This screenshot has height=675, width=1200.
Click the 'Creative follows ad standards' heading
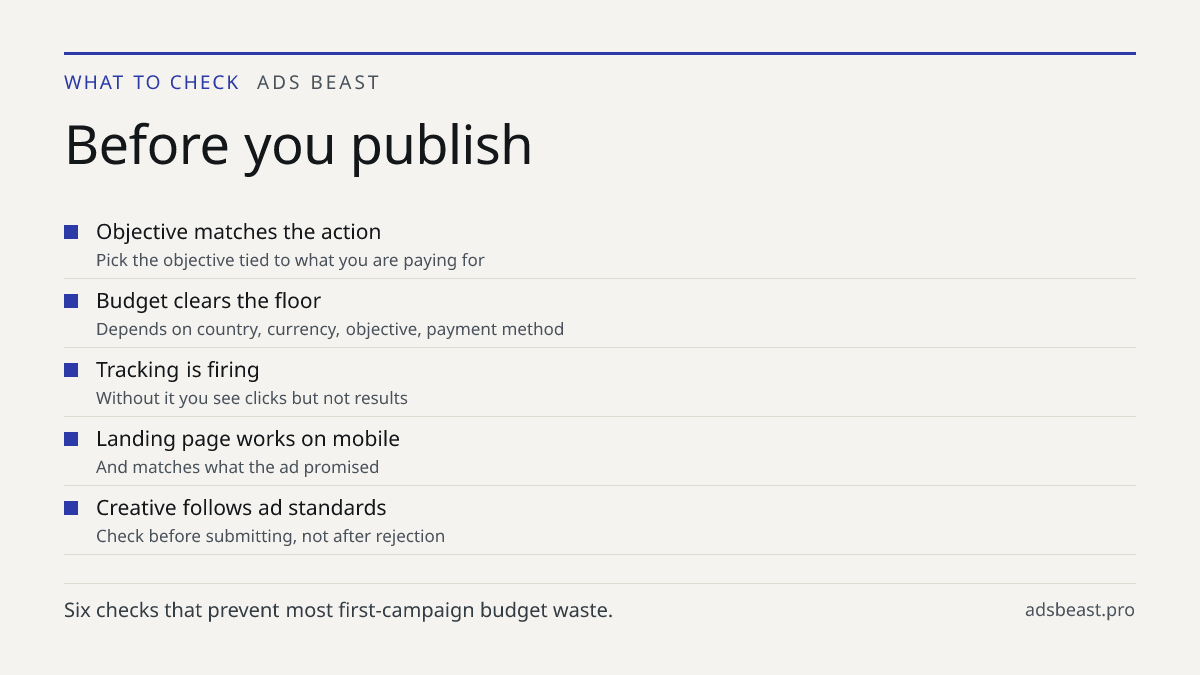coord(241,508)
